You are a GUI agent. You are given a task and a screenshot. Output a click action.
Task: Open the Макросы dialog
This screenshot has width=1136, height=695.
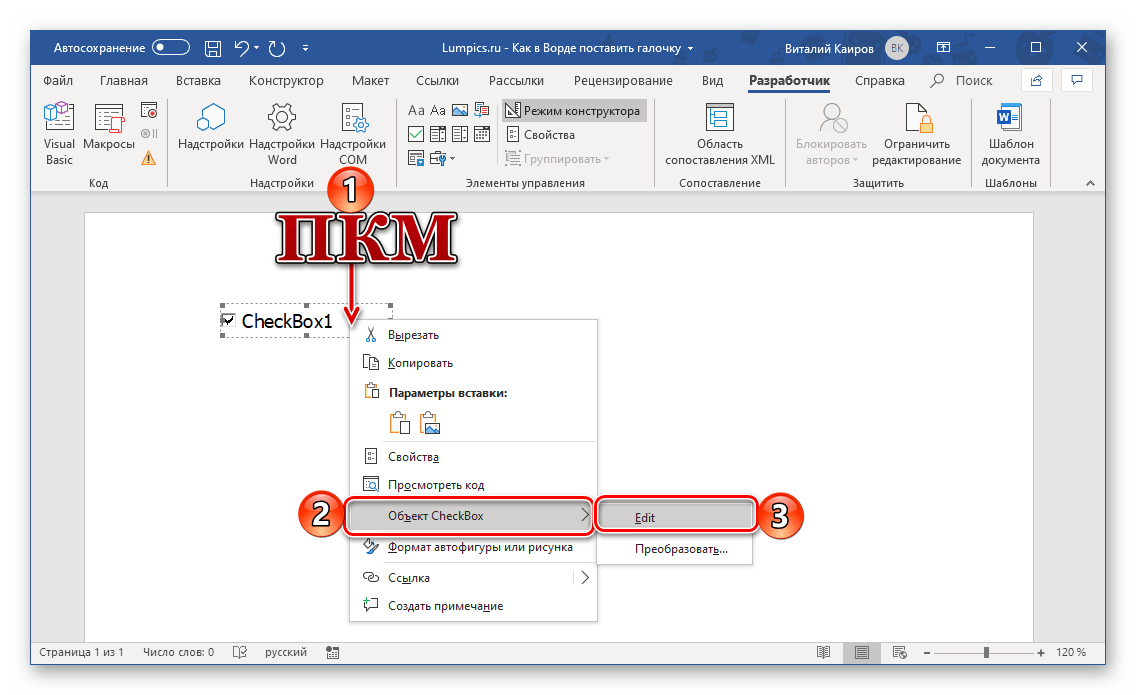(x=109, y=127)
